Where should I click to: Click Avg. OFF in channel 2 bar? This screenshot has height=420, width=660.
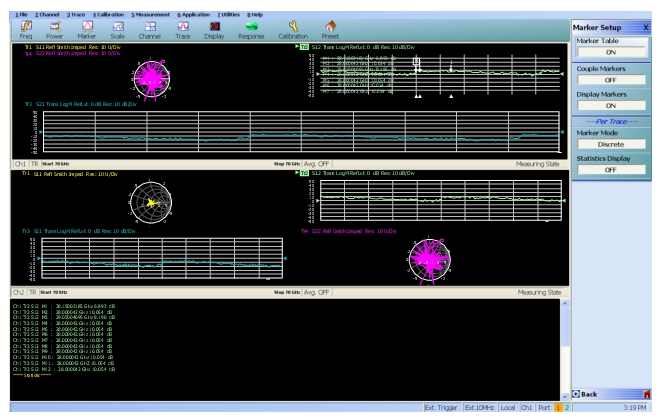[316, 292]
